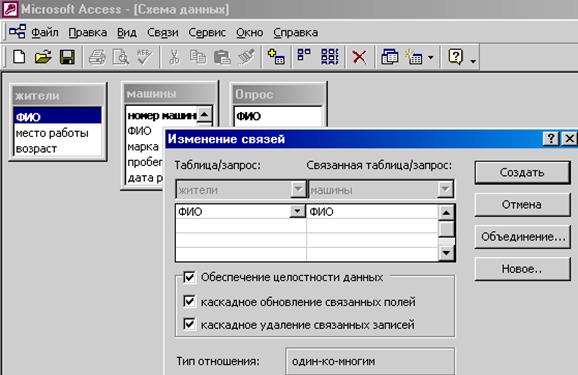
Task: Open Print Preview from the toolbar
Action: pyautogui.click(x=121, y=57)
